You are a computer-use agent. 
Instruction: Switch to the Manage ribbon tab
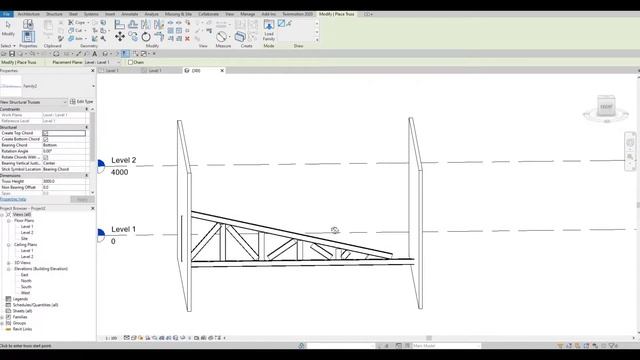(x=247, y=14)
